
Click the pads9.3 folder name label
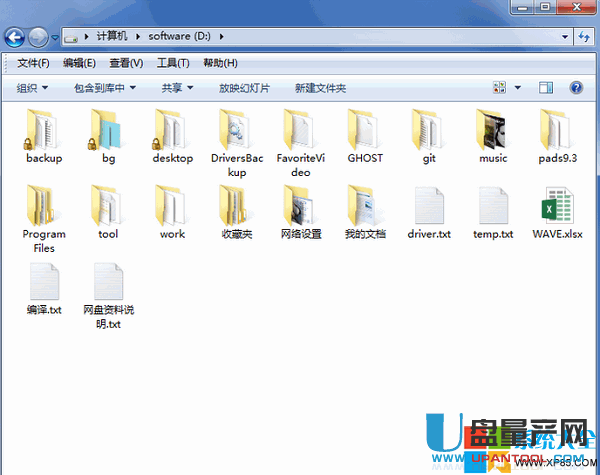coord(557,158)
